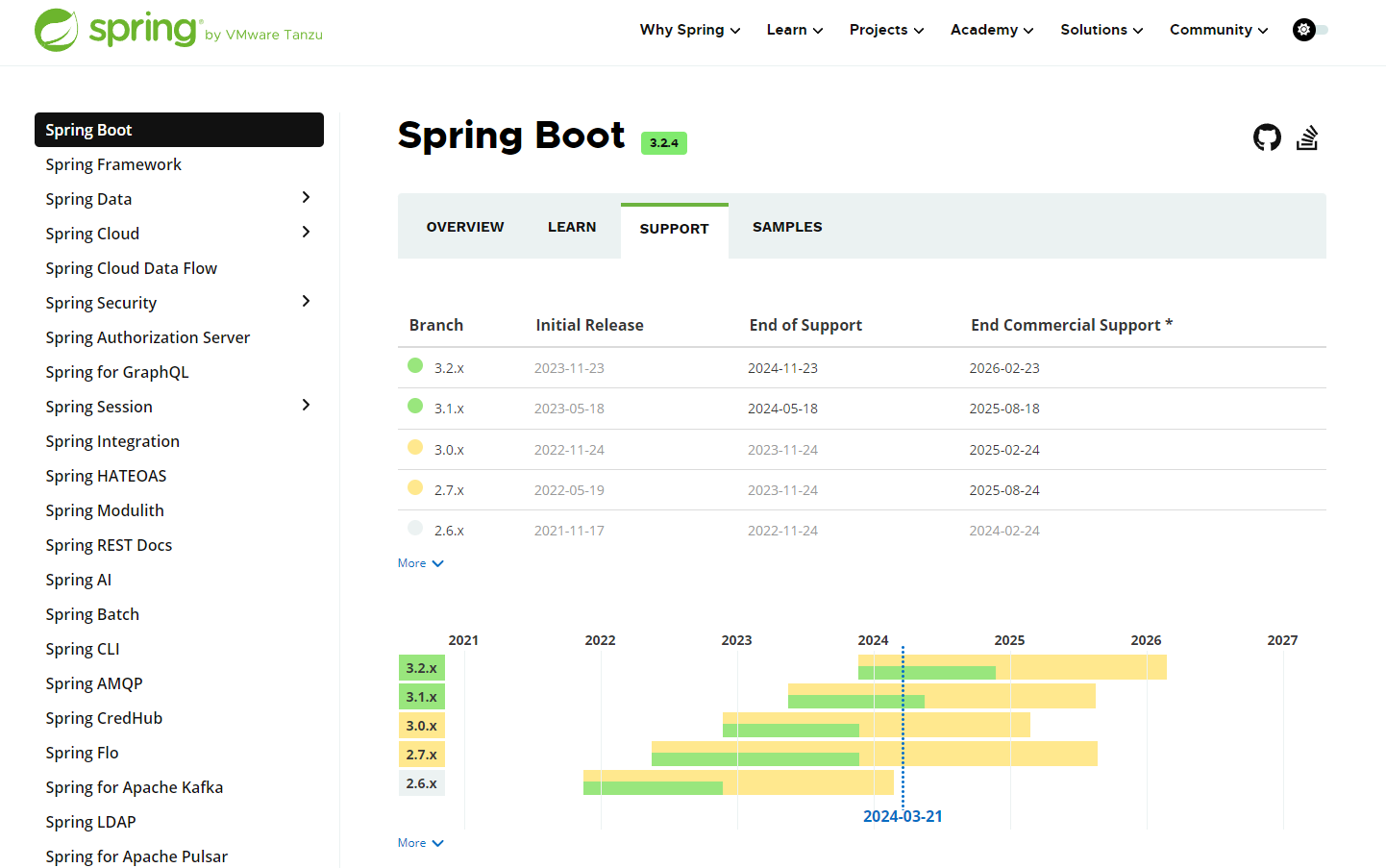
Task: Expand the Spring Cloud submenu arrow
Action: coord(307,232)
